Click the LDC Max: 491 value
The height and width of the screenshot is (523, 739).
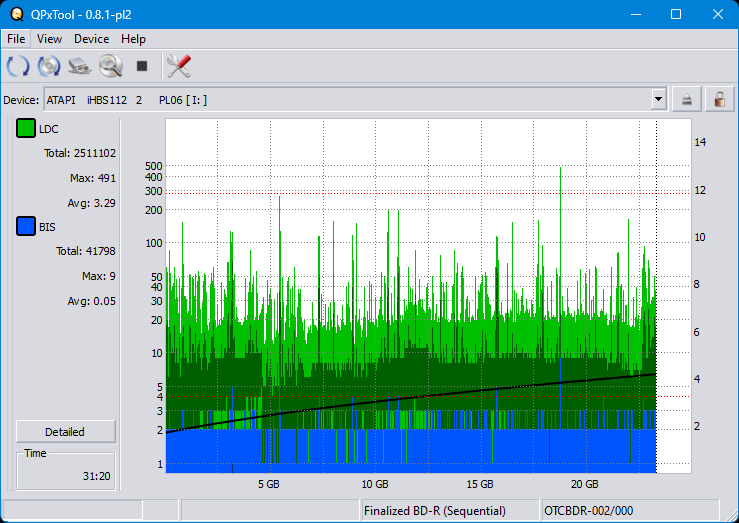click(93, 178)
